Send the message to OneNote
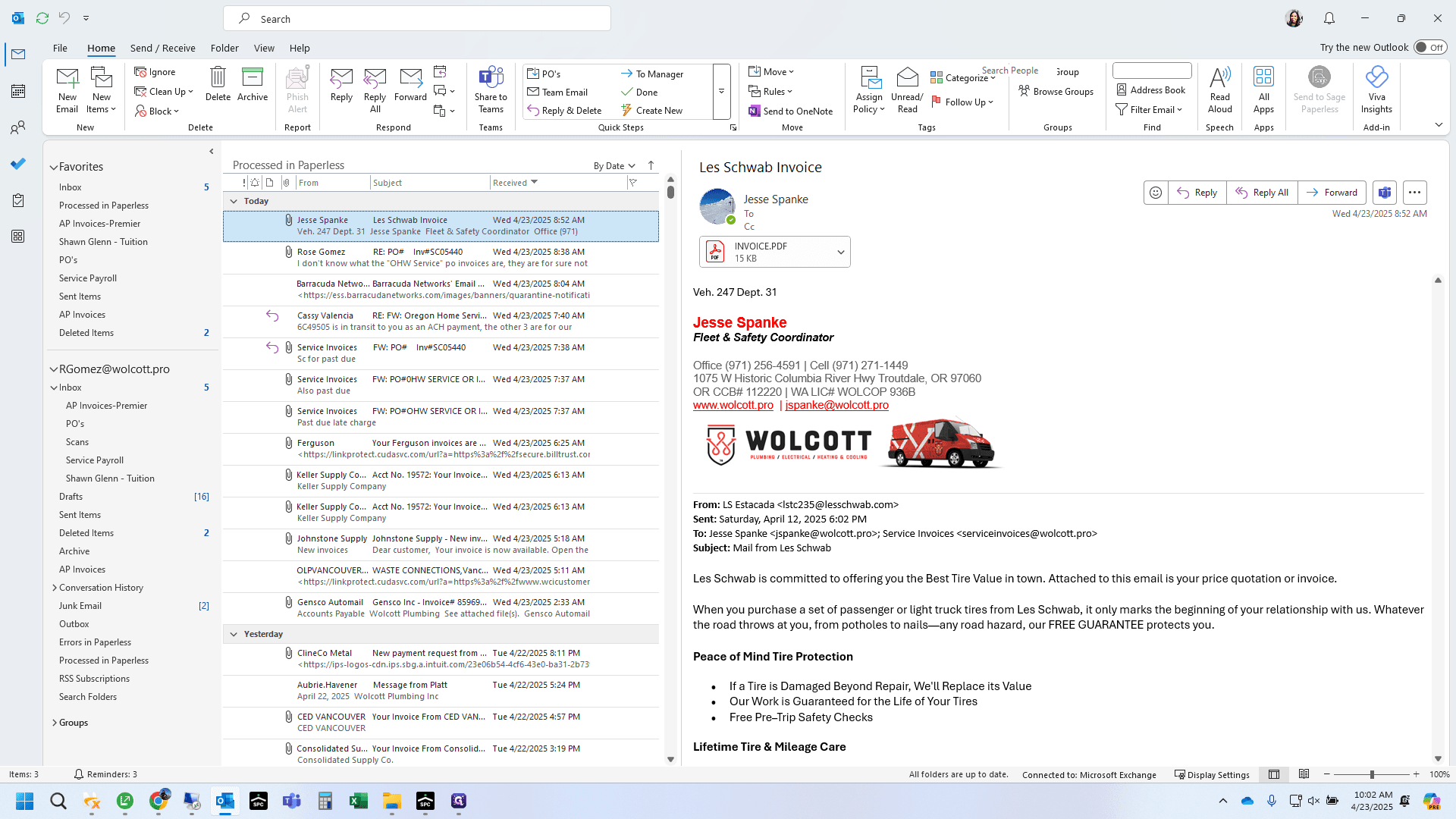 point(790,111)
